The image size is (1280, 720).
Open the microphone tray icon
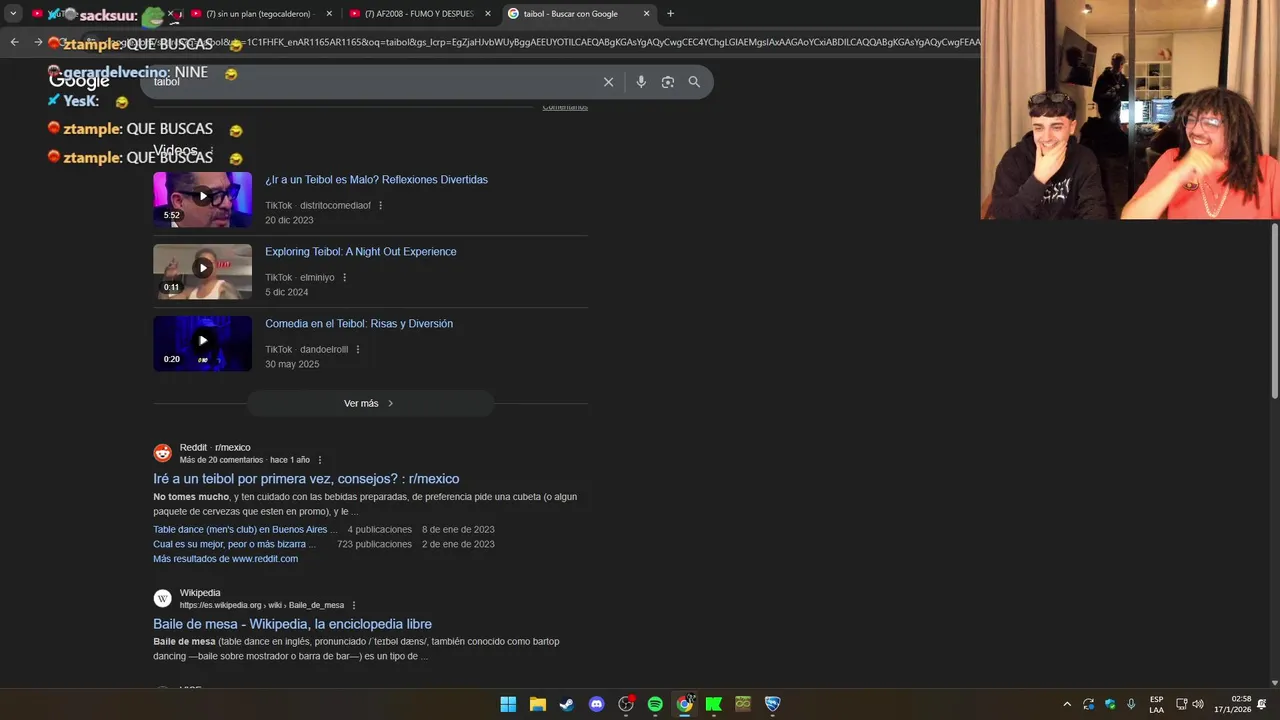pyautogui.click(x=1131, y=704)
